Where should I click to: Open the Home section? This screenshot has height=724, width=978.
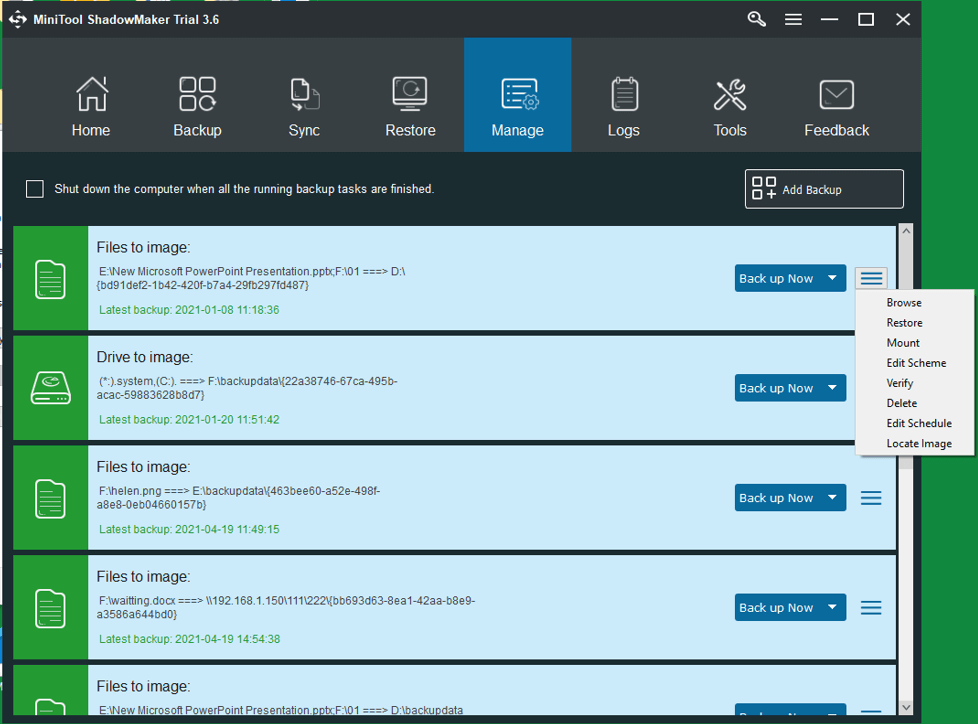pyautogui.click(x=91, y=106)
